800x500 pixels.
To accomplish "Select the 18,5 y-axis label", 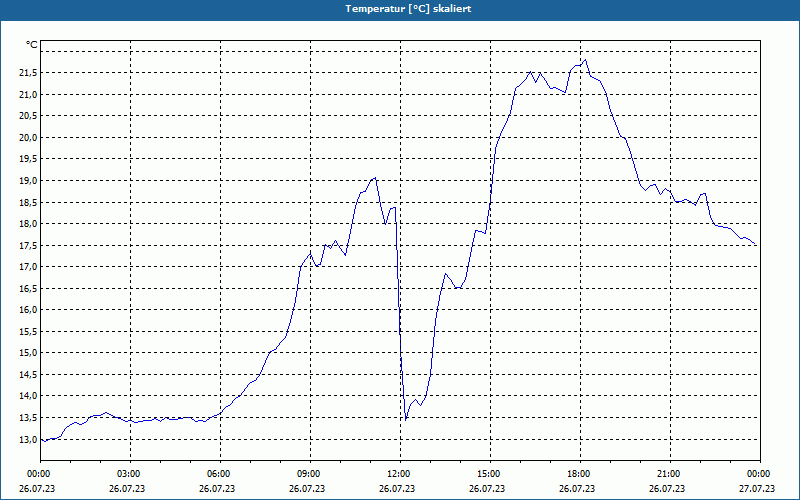I will click(x=29, y=202).
